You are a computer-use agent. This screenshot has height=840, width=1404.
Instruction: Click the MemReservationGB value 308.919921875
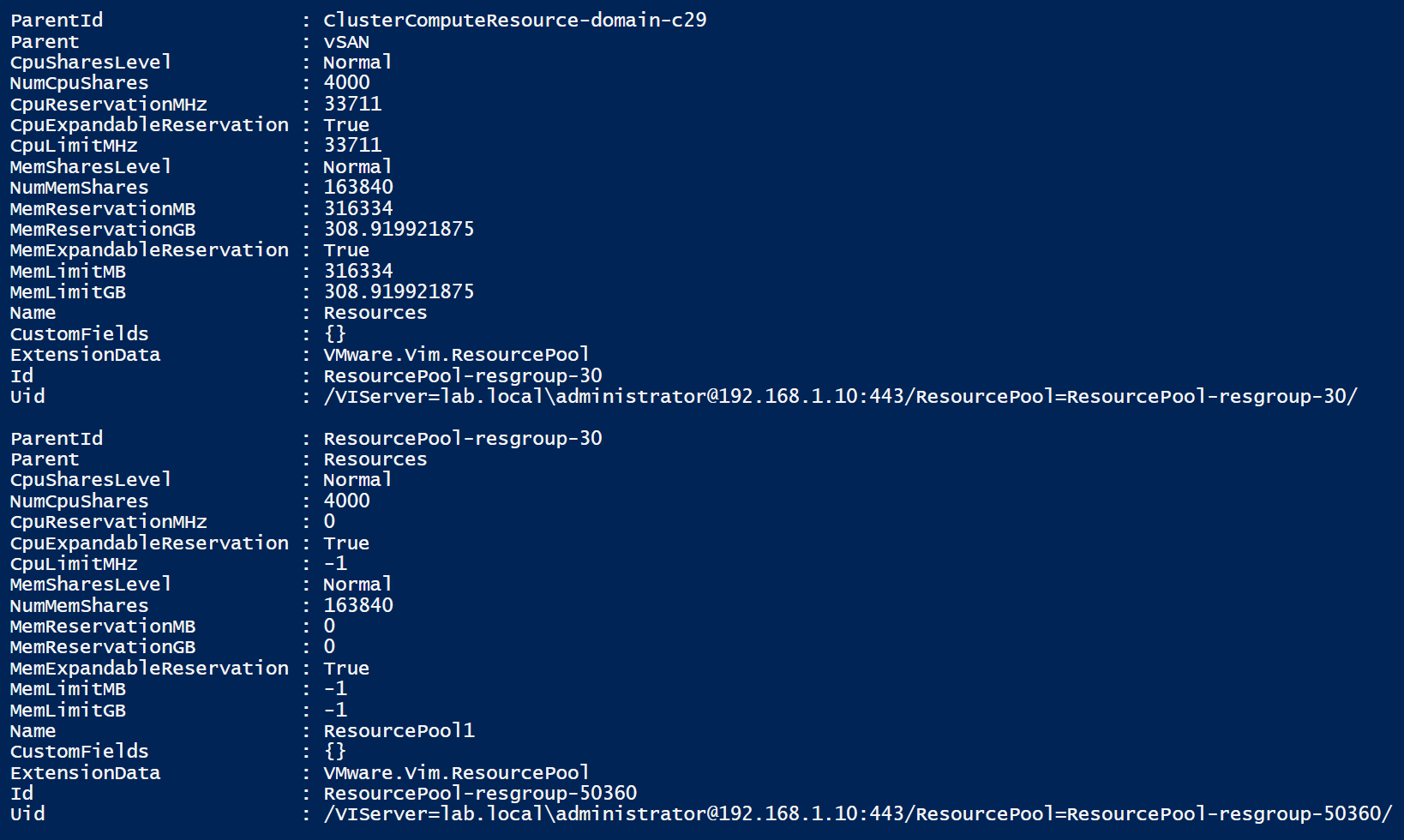(399, 229)
